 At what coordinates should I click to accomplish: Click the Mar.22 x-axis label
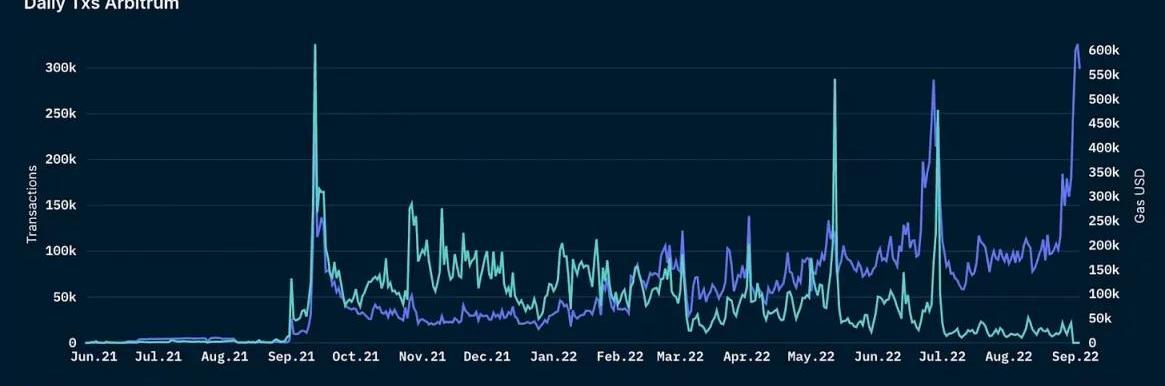point(680,357)
